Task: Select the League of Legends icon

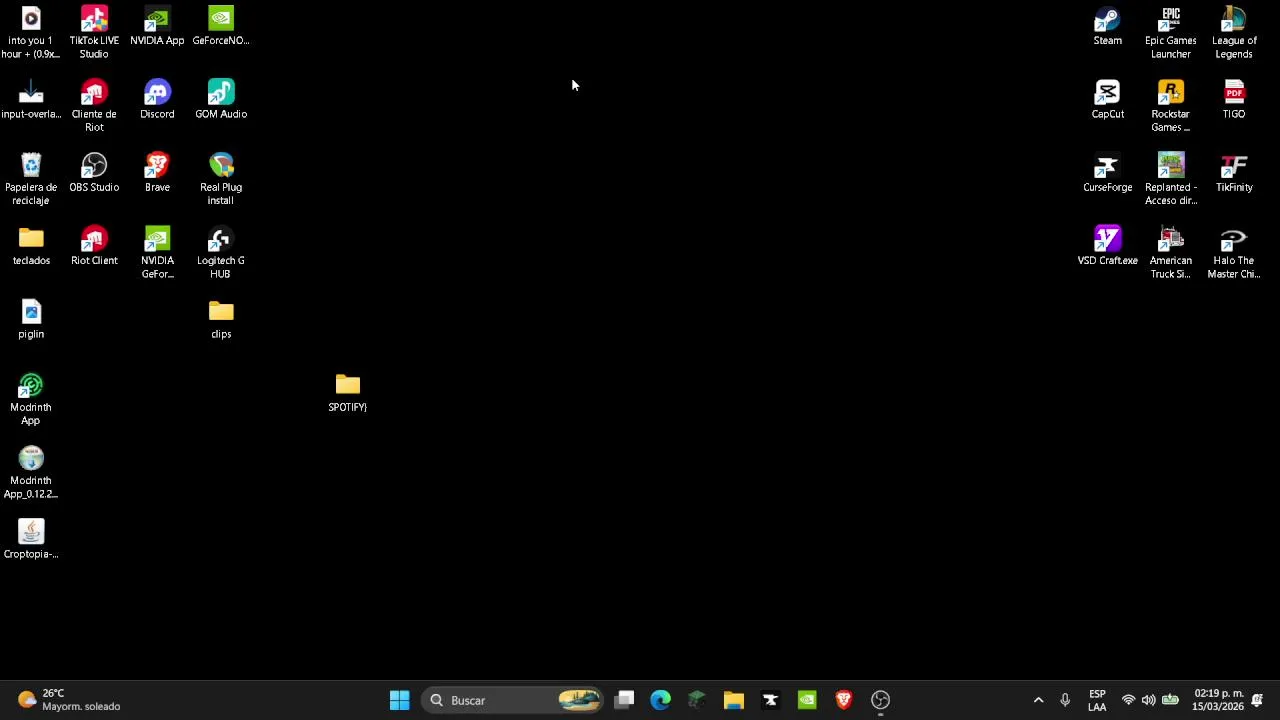Action: point(1234,32)
